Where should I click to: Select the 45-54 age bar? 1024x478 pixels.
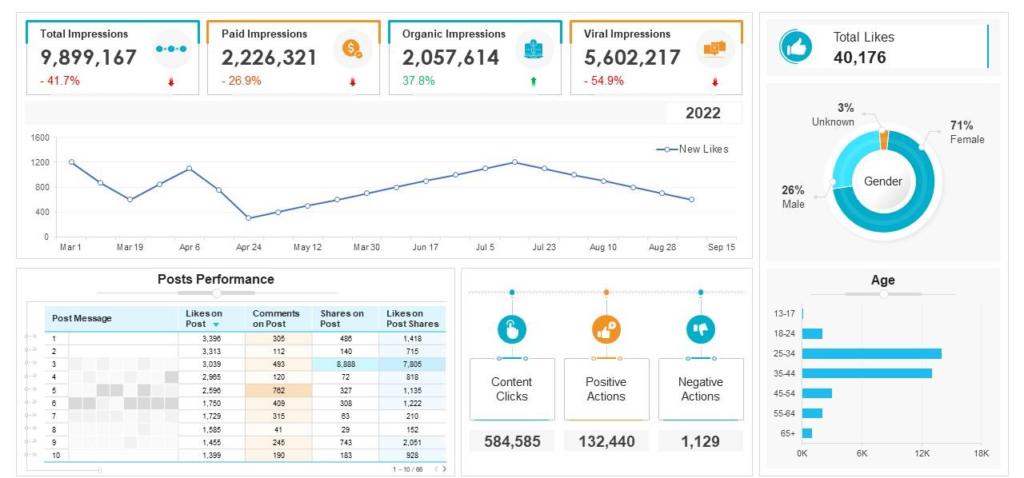(816, 393)
